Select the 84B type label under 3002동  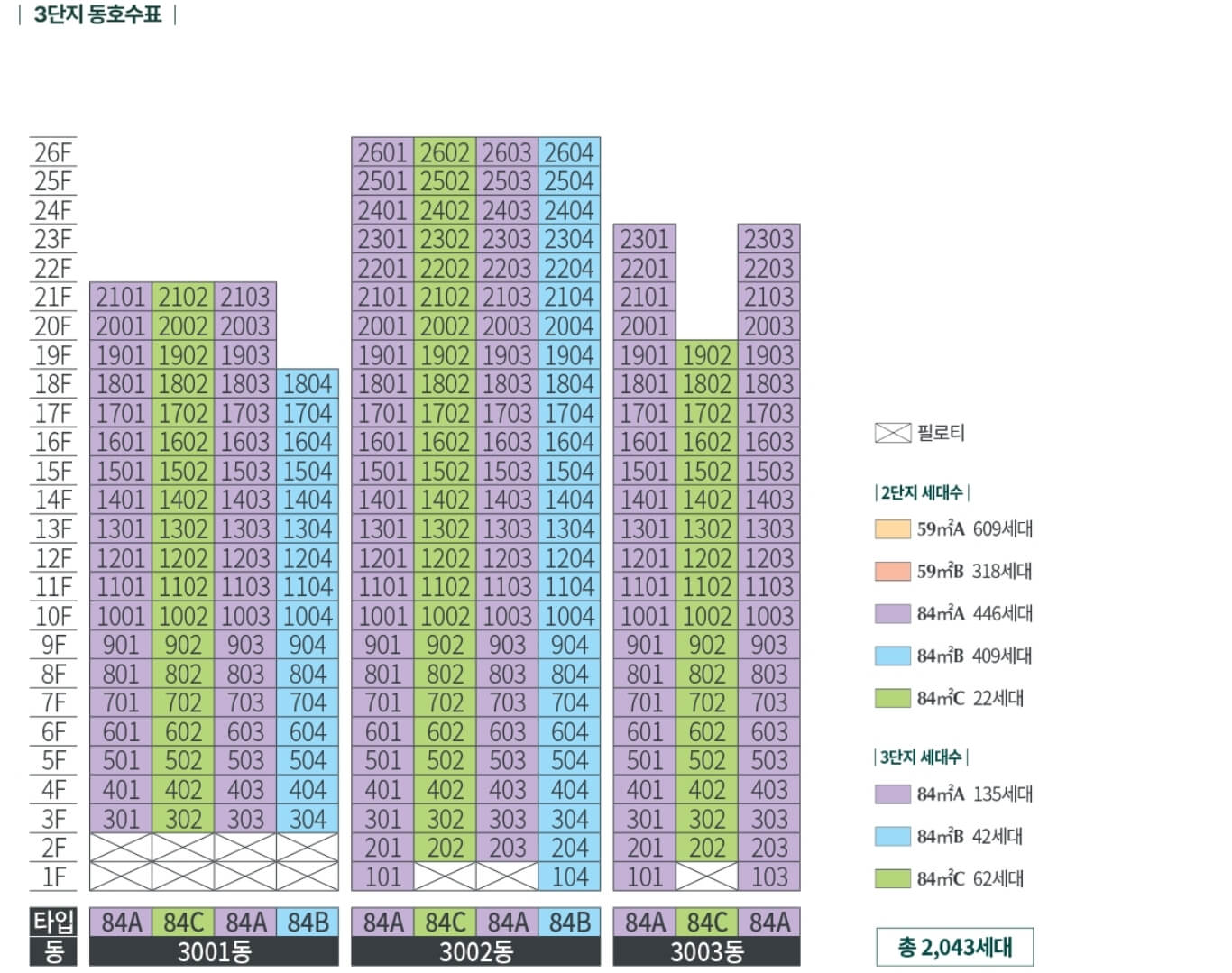[x=569, y=923]
